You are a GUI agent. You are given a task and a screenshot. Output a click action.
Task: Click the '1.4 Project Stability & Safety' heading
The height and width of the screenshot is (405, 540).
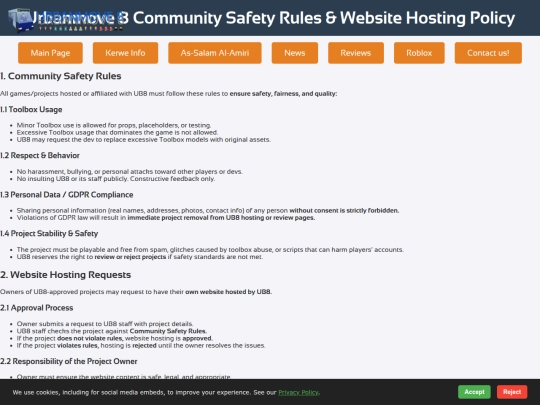click(49, 233)
